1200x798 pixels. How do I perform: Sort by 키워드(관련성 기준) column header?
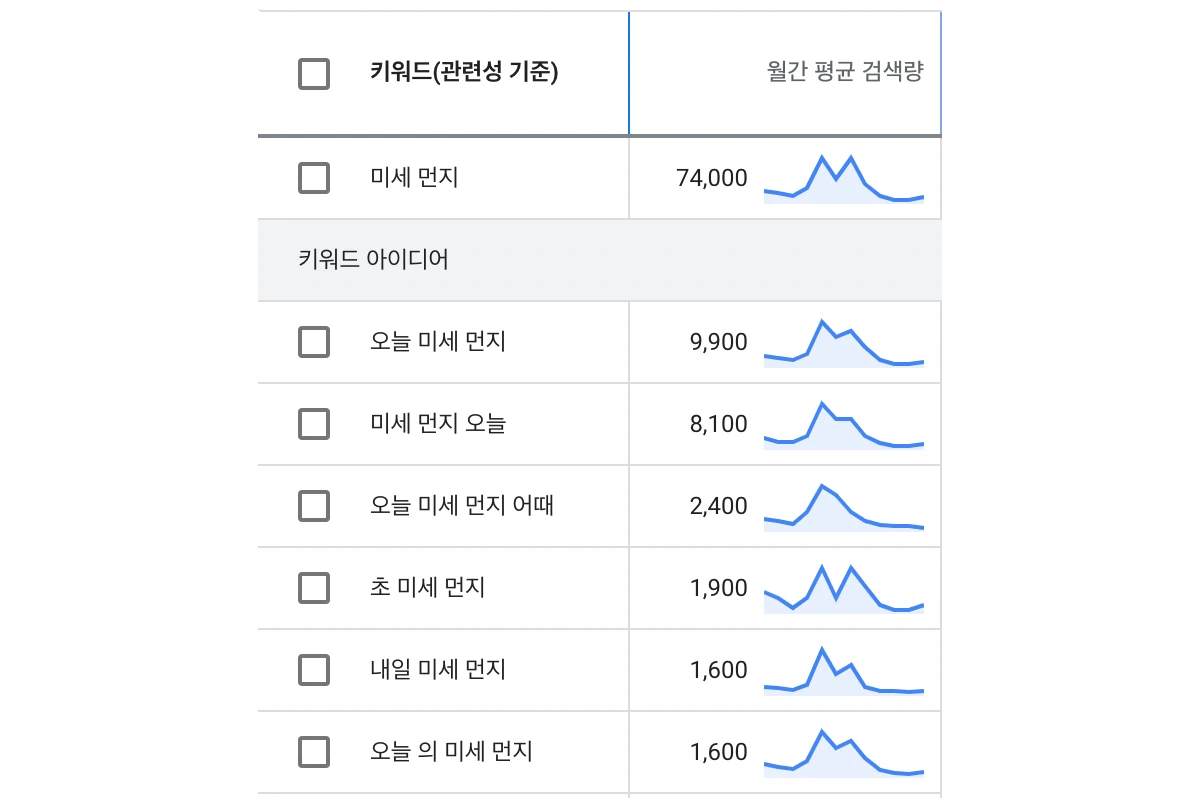[x=464, y=73]
